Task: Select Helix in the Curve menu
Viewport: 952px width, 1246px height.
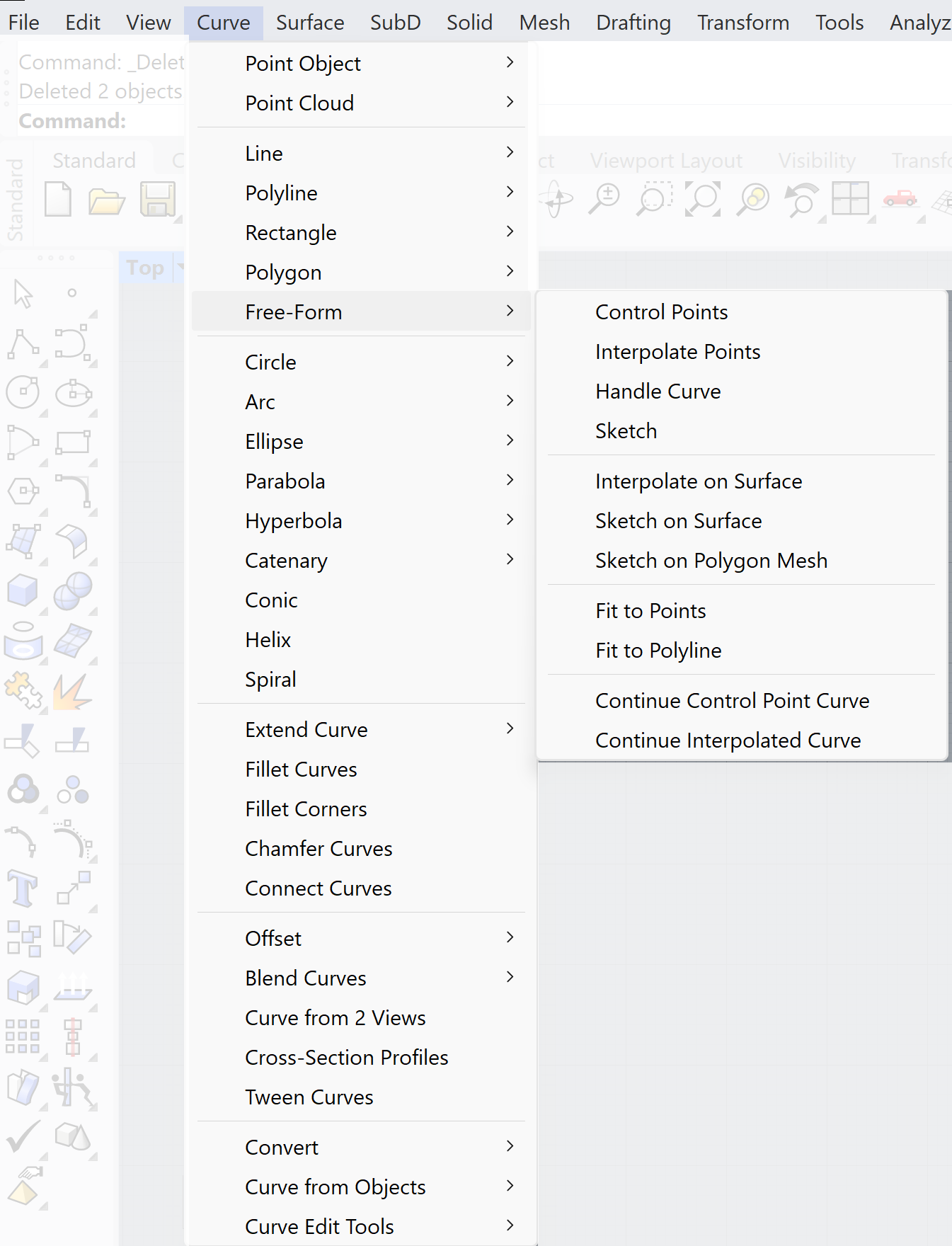Action: click(268, 639)
